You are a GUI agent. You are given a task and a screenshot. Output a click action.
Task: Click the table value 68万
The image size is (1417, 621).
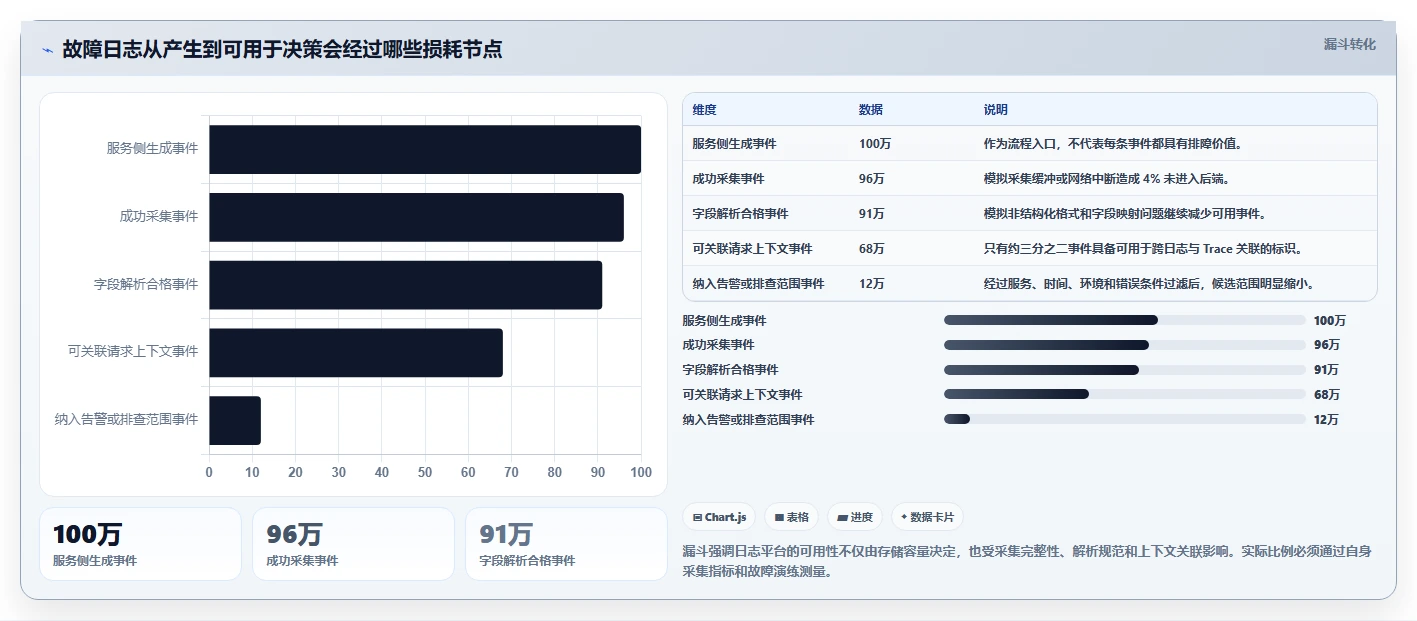(872, 249)
